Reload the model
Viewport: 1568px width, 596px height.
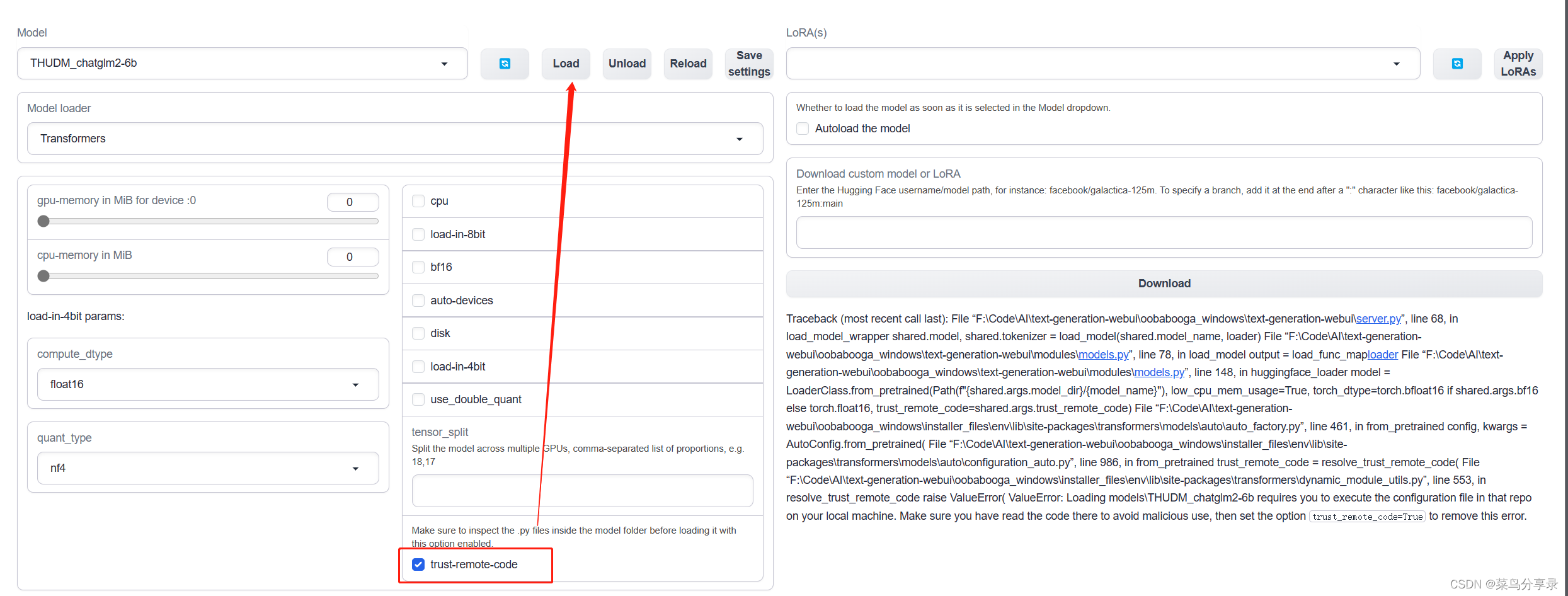pos(688,64)
